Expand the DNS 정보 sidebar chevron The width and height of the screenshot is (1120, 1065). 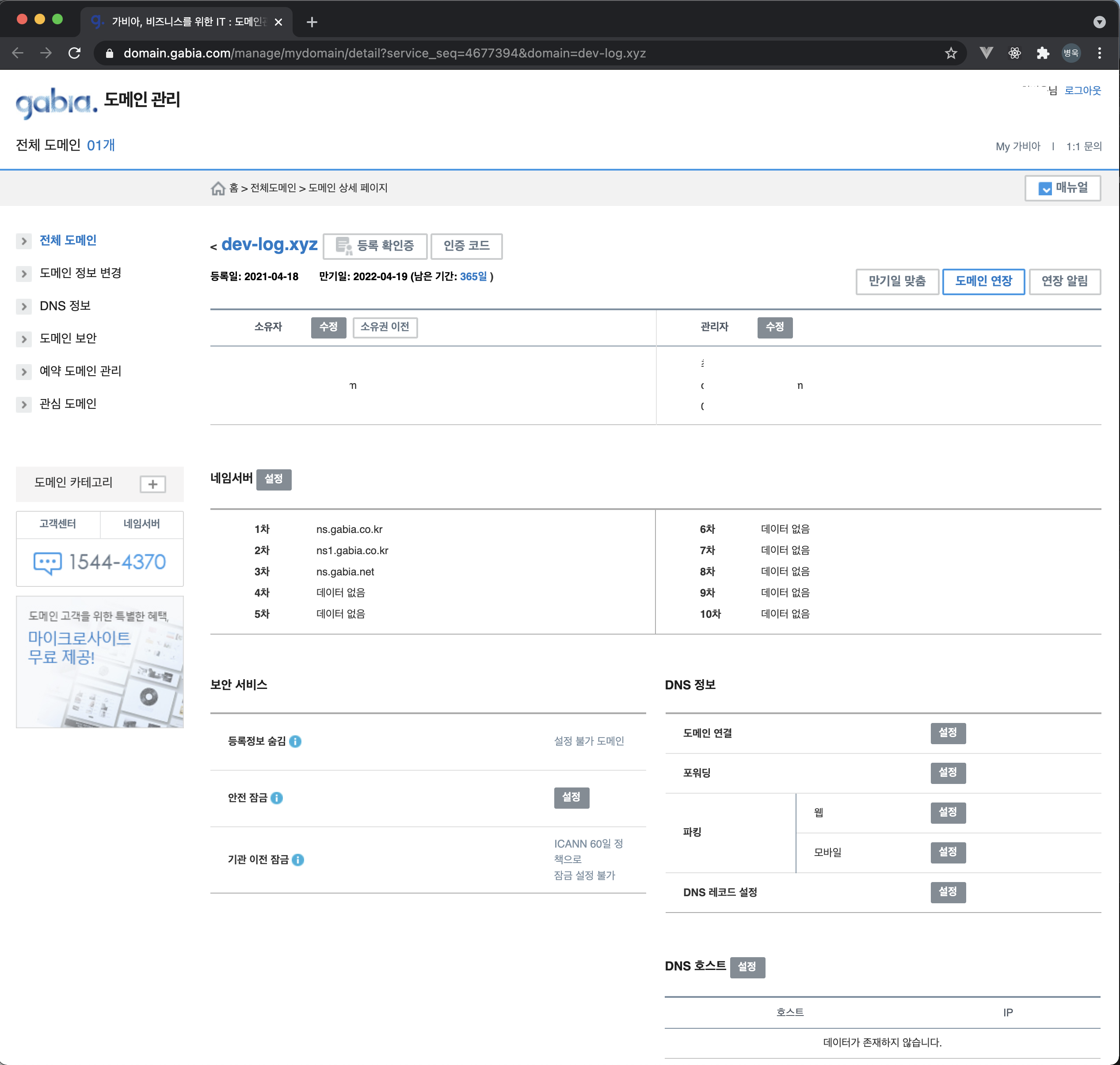(24, 307)
